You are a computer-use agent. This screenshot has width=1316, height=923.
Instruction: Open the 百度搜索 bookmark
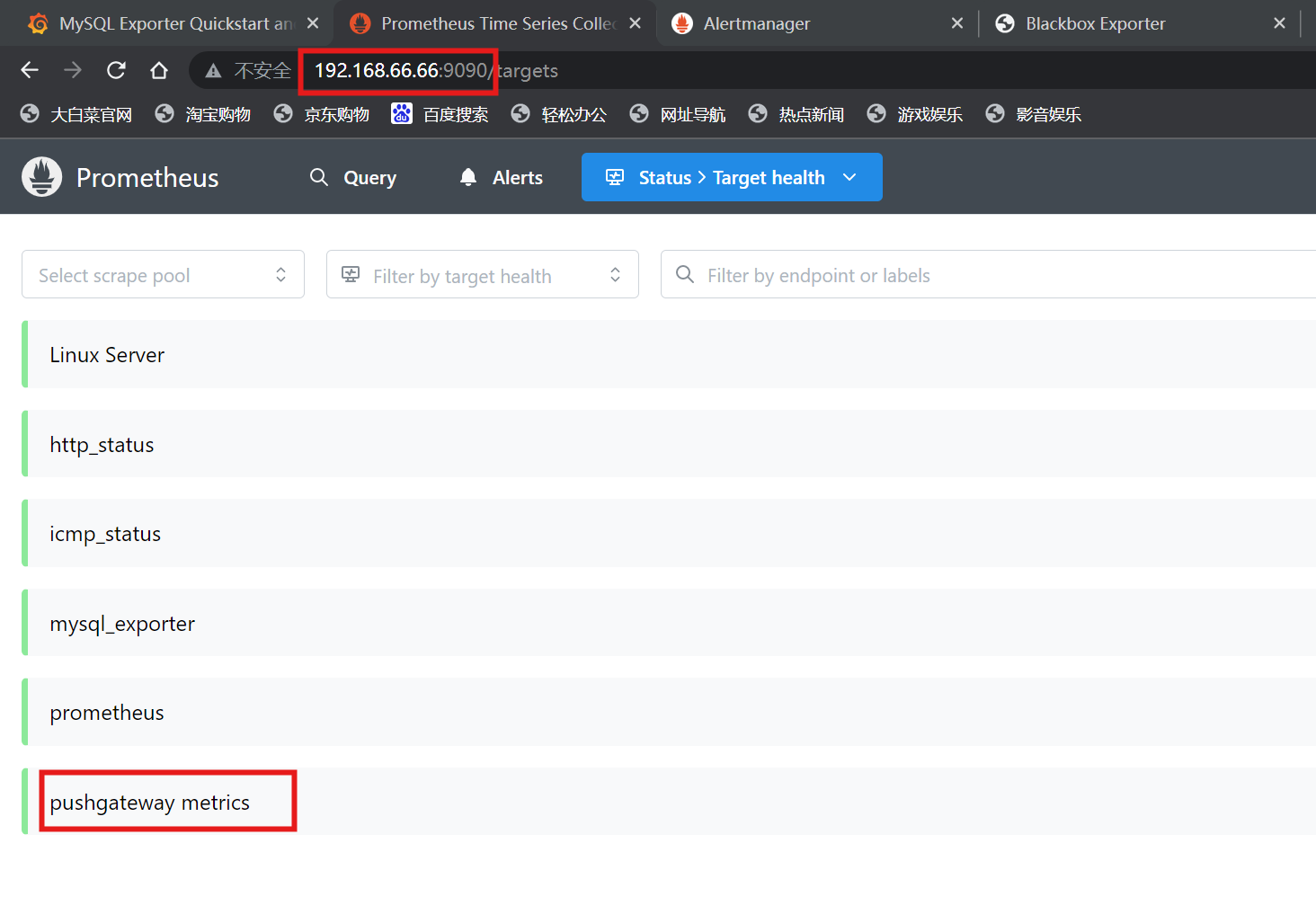pos(440,114)
